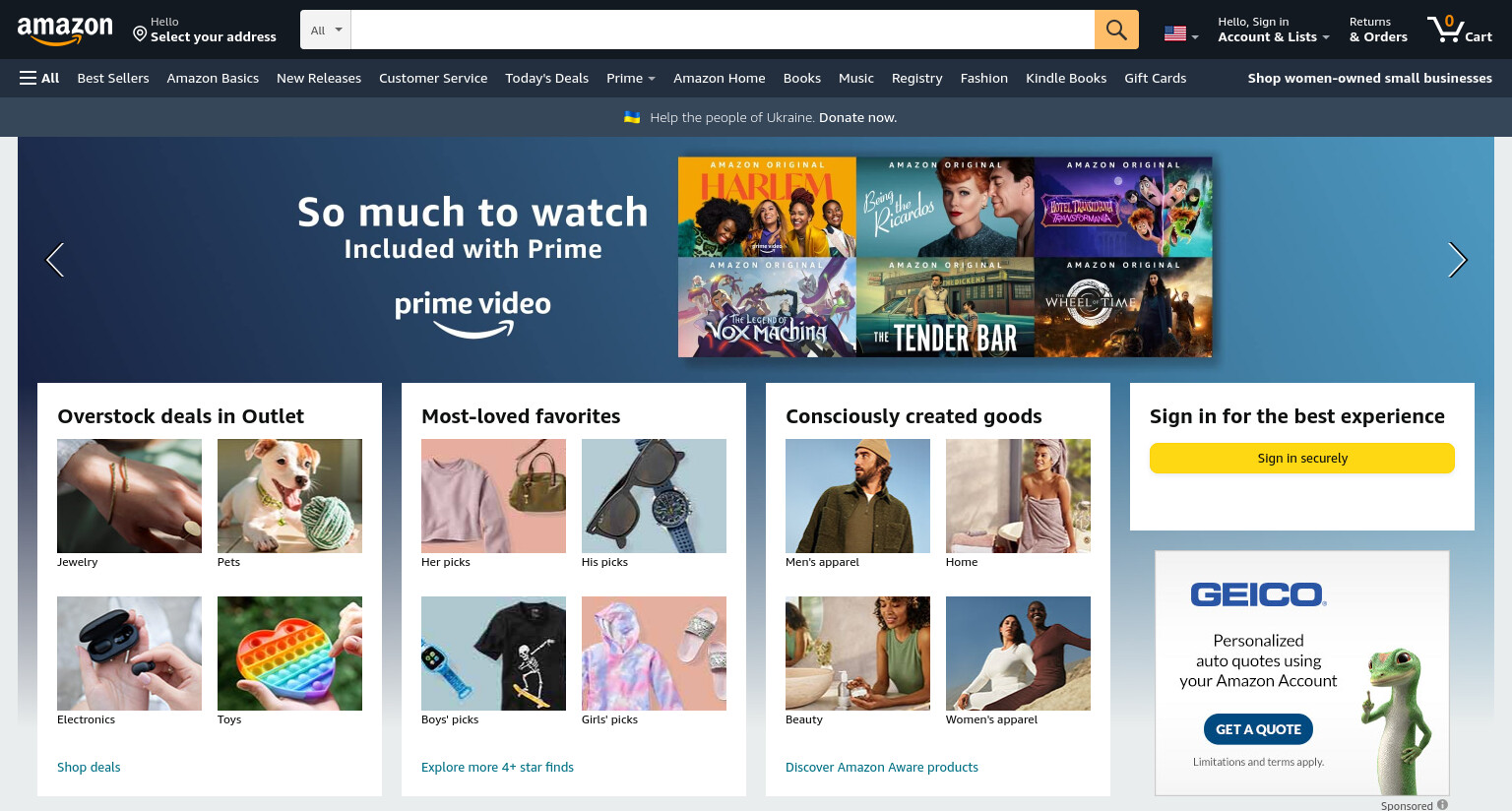Image resolution: width=1512 pixels, height=811 pixels.
Task: Click GET A QUOTE button
Action: point(1258,729)
